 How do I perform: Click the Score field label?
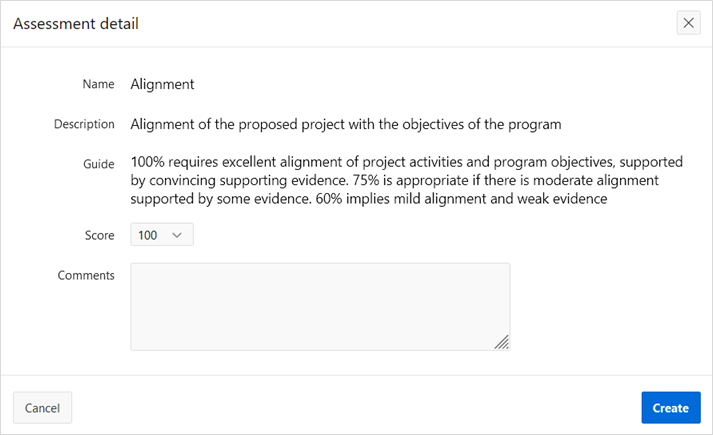click(99, 236)
